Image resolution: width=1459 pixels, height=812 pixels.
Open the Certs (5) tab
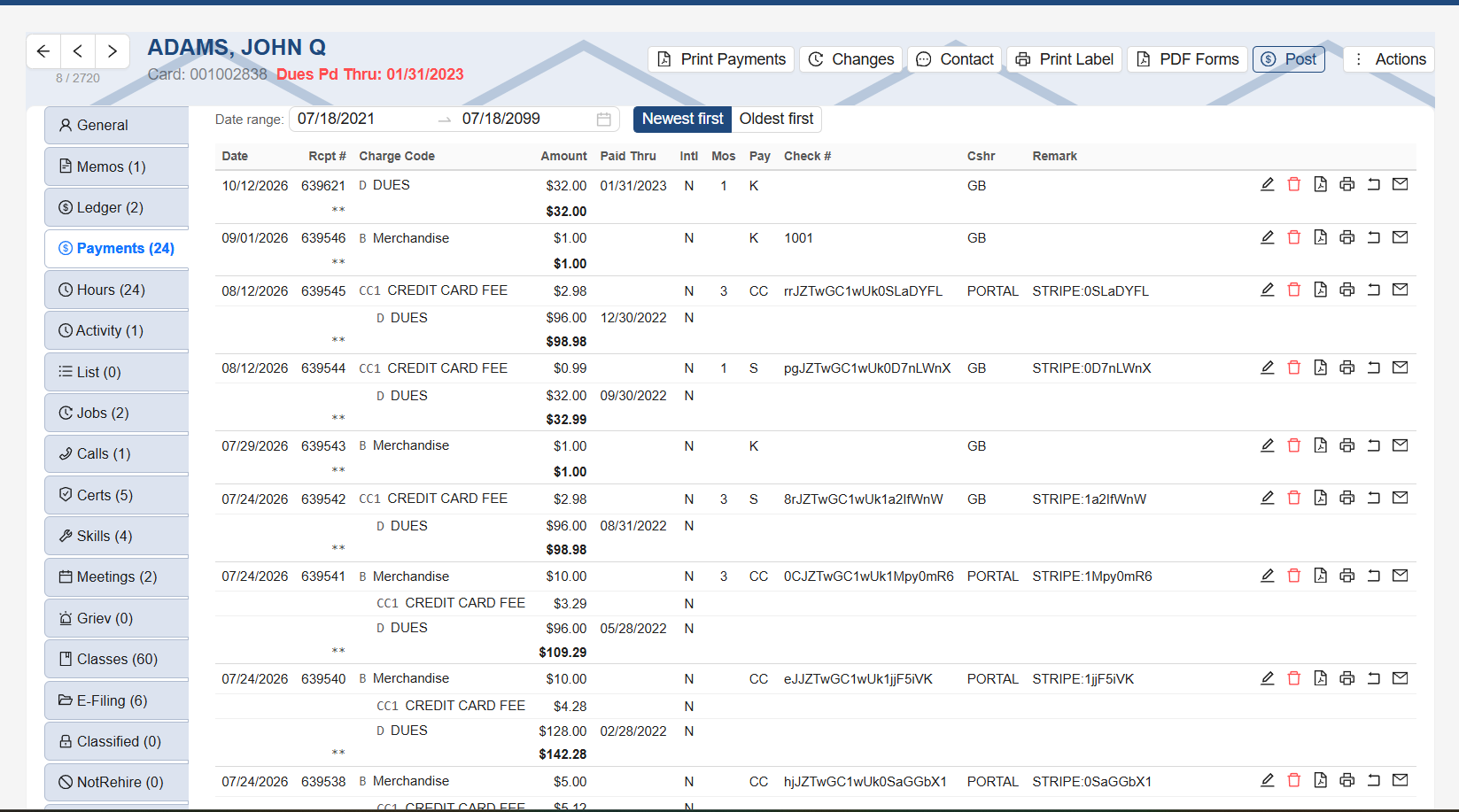pos(116,495)
